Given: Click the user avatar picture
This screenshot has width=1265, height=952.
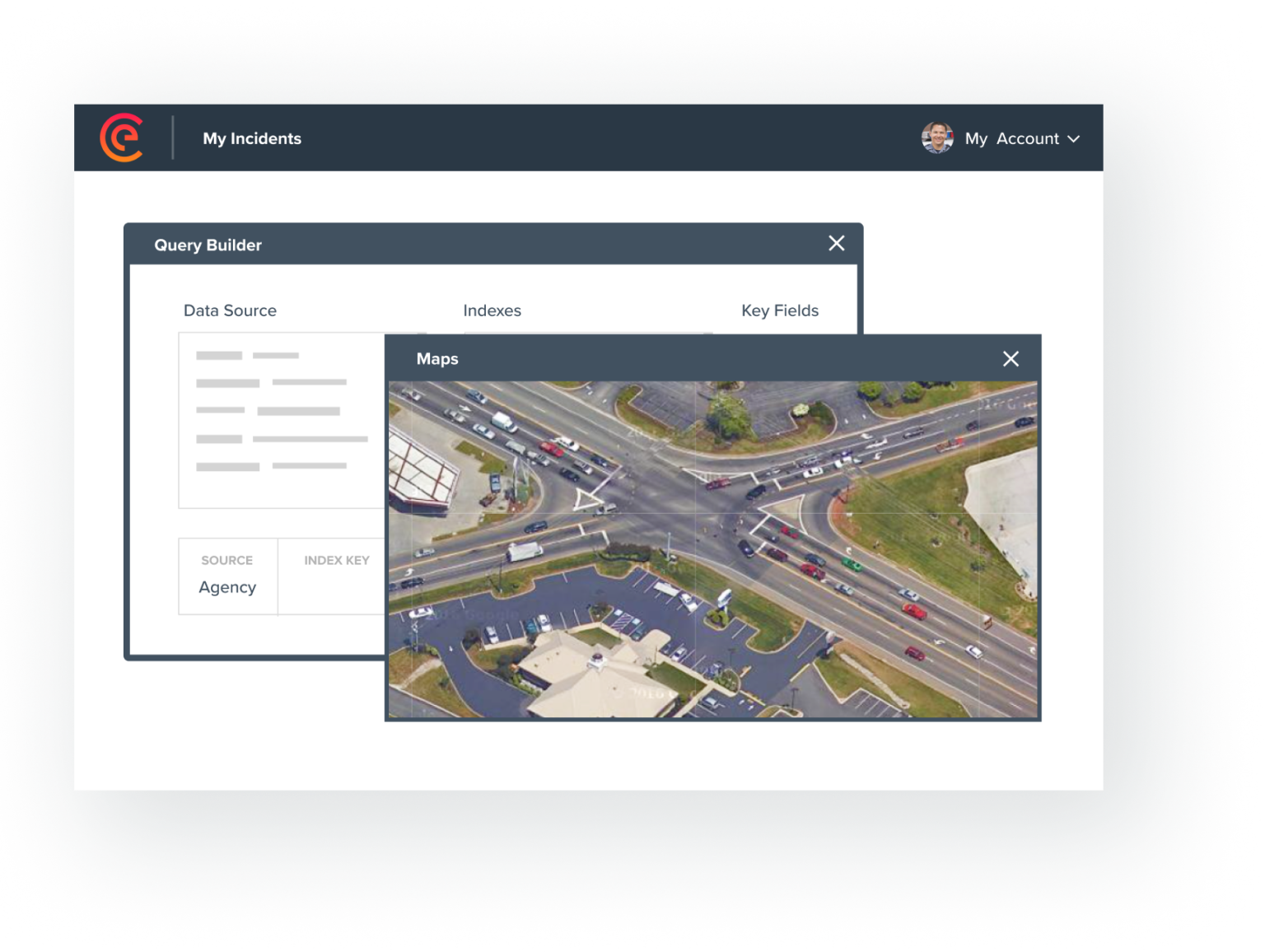Looking at the screenshot, I should click(x=937, y=138).
